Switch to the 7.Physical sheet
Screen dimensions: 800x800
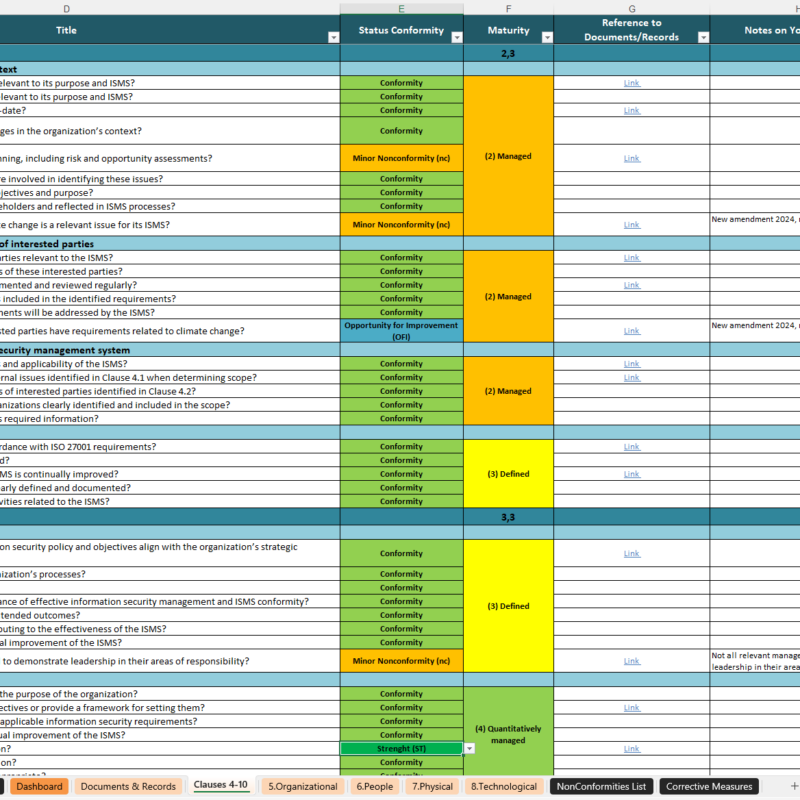[432, 786]
